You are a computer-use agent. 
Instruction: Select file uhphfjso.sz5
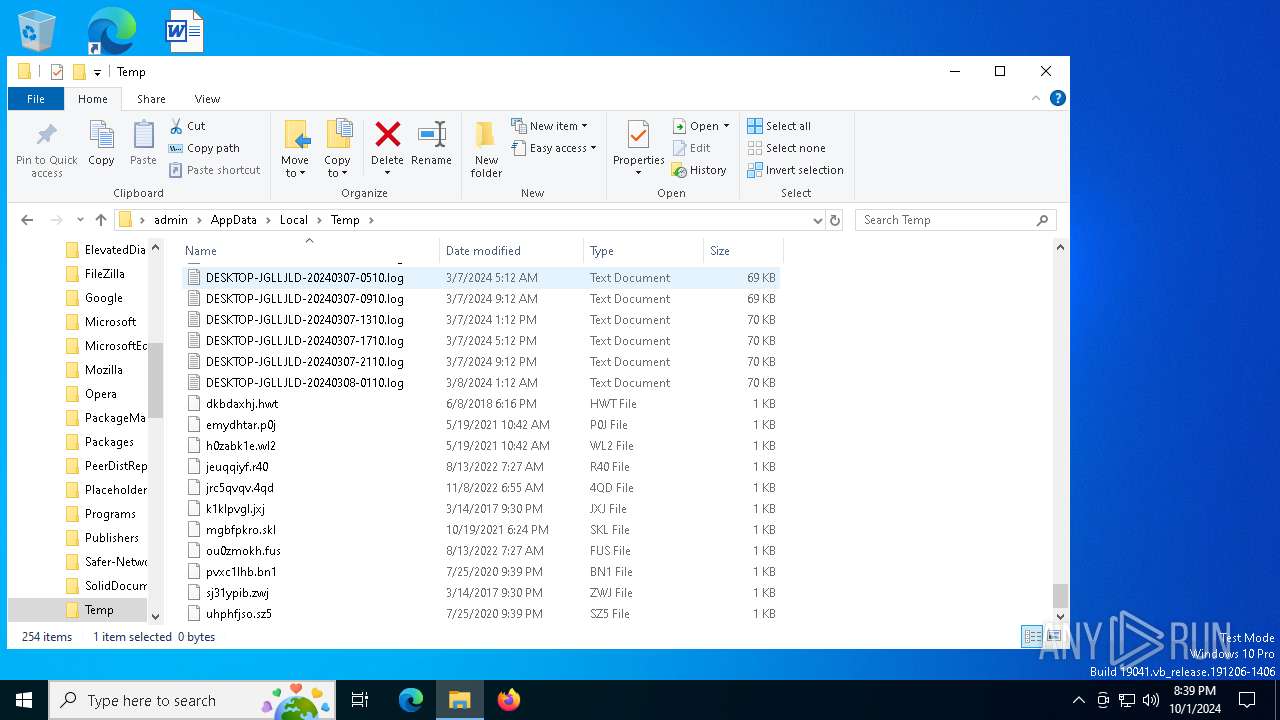tap(481, 614)
